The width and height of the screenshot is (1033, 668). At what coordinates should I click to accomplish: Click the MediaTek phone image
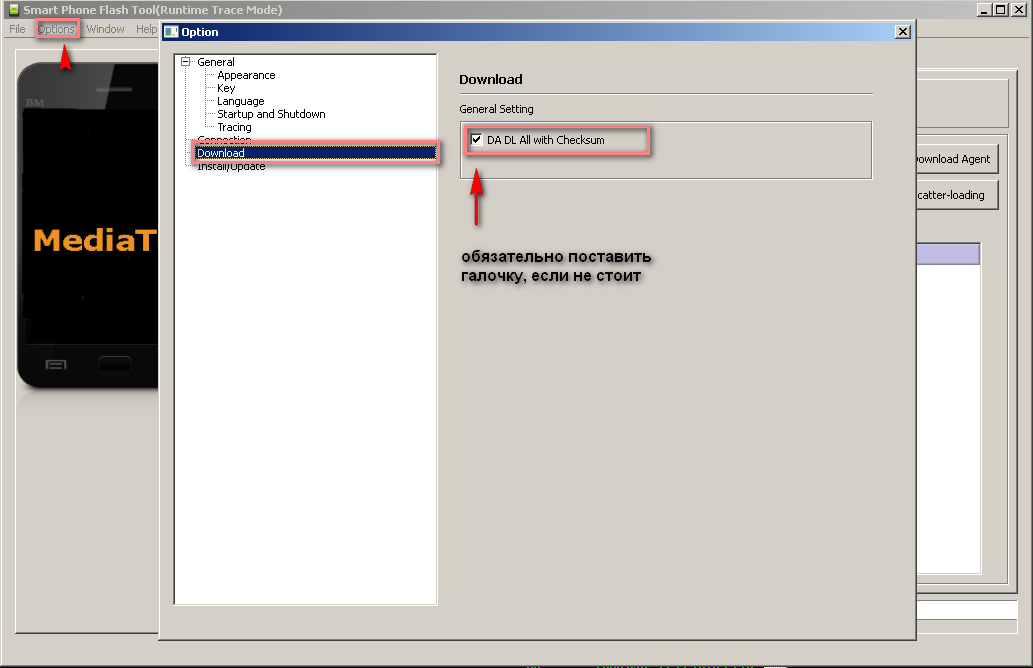click(x=88, y=225)
